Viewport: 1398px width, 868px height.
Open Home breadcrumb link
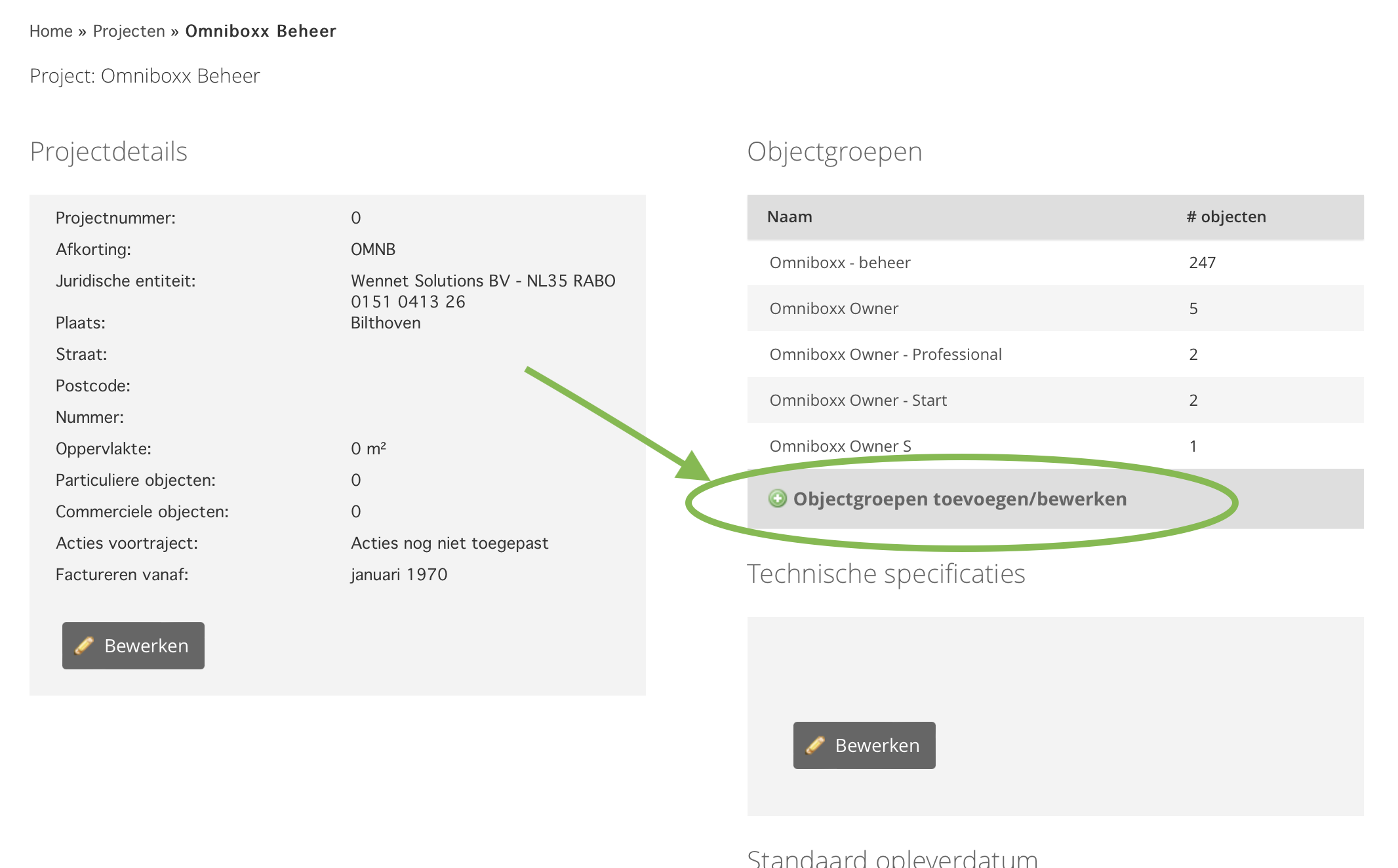coord(51,31)
